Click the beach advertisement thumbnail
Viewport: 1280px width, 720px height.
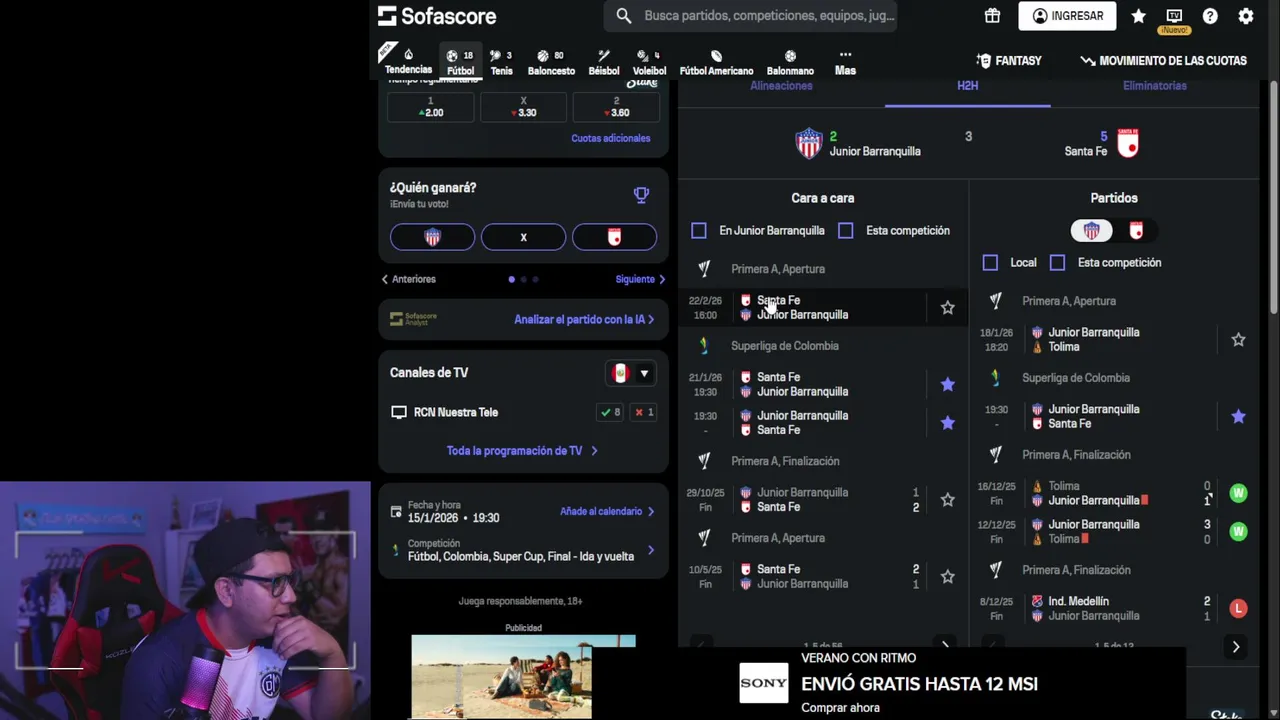point(501,677)
